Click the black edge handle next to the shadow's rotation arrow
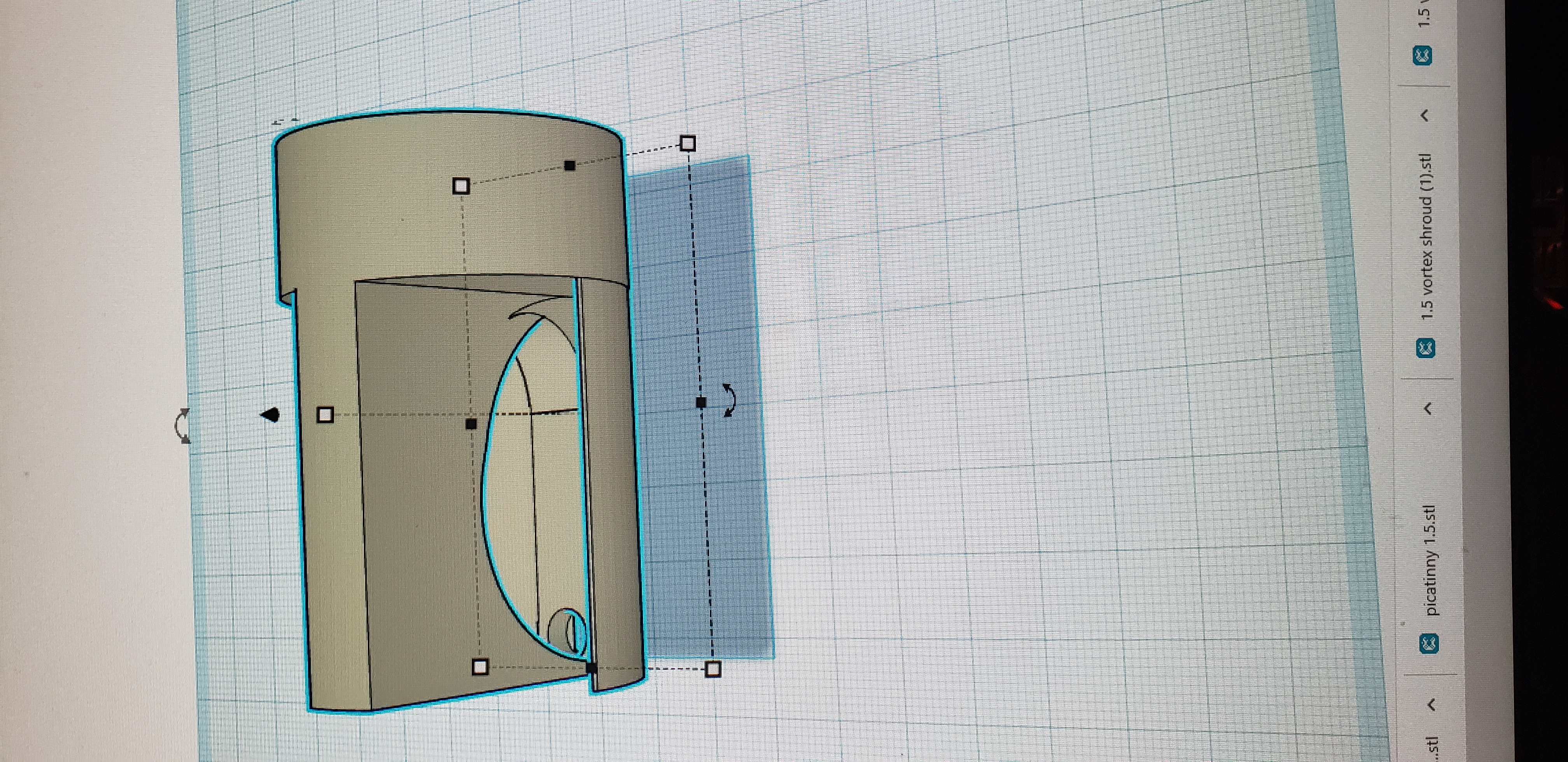 tap(701, 402)
